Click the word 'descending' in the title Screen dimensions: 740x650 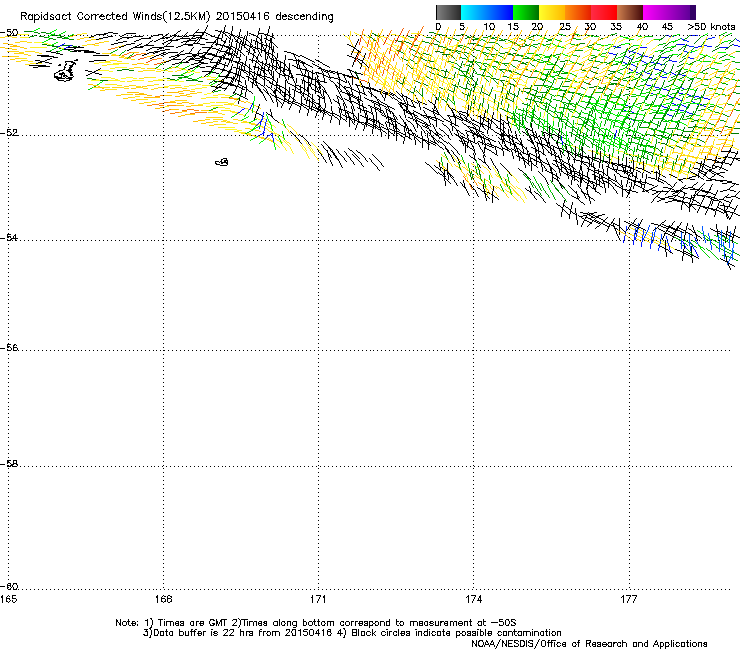pyautogui.click(x=304, y=17)
